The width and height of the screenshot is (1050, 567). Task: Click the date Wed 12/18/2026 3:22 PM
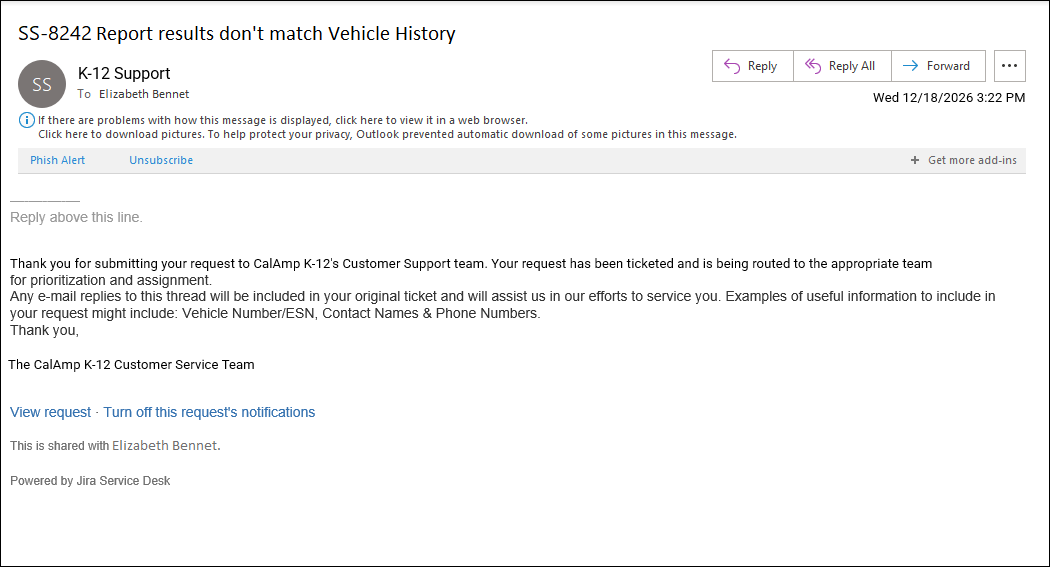949,98
